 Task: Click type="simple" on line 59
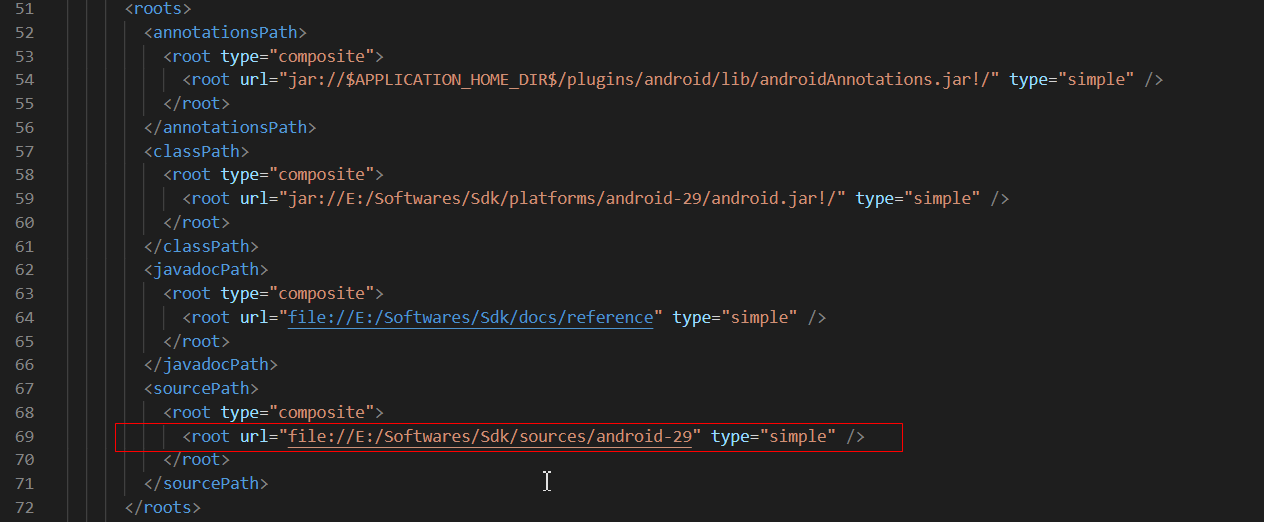point(918,198)
